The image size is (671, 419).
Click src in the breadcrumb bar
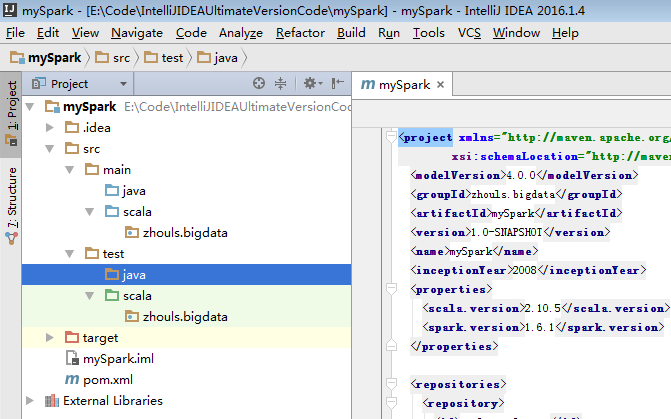(113, 58)
